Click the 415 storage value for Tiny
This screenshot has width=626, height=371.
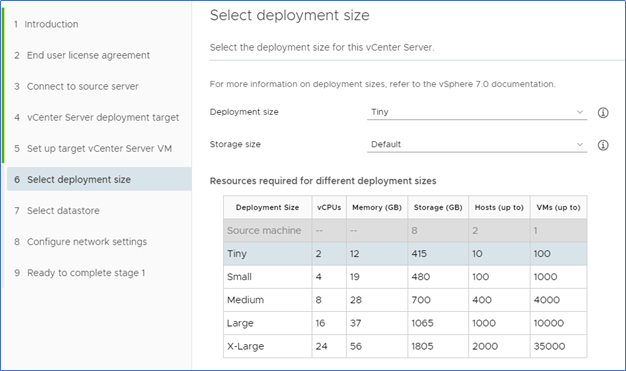(x=419, y=254)
